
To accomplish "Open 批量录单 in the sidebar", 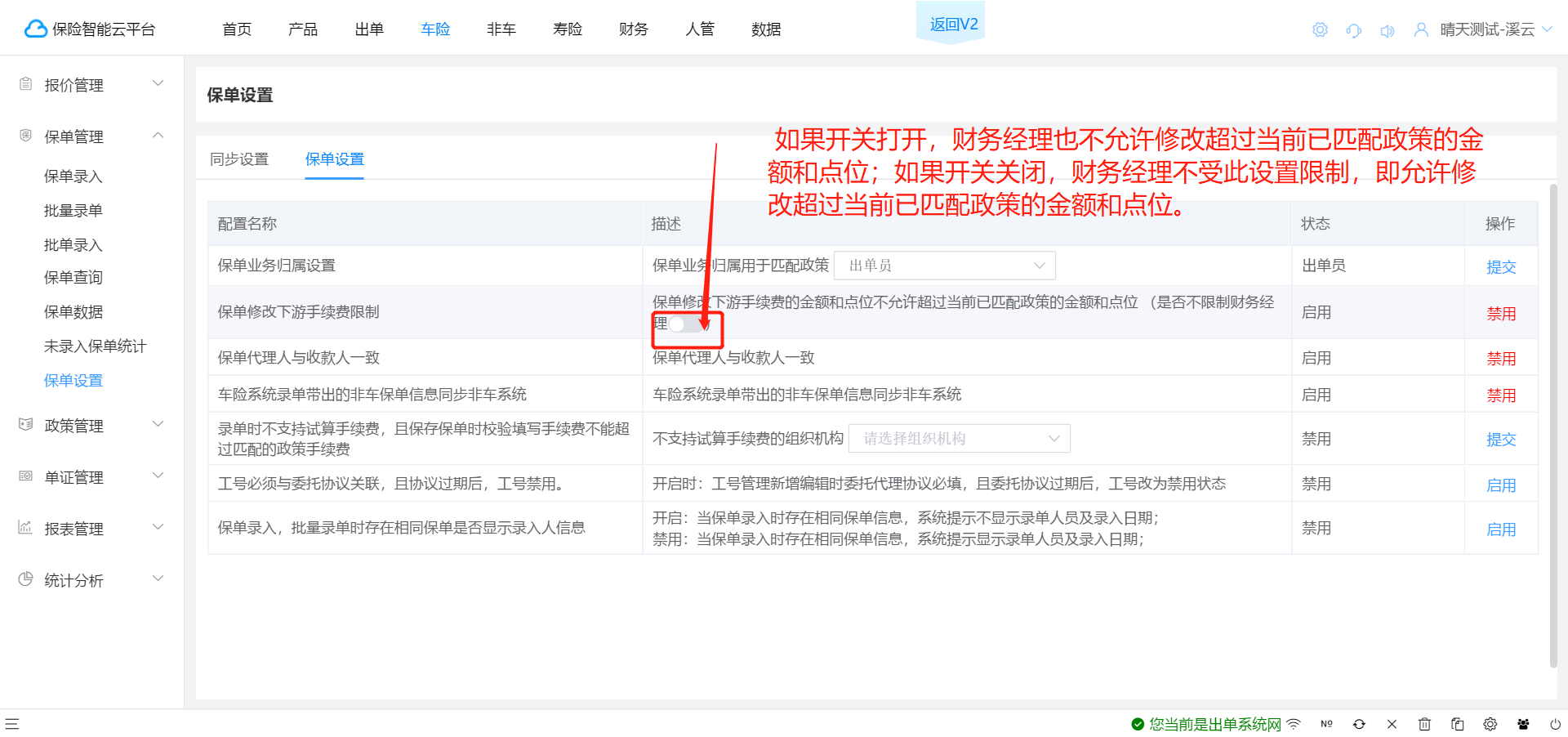I will point(73,211).
